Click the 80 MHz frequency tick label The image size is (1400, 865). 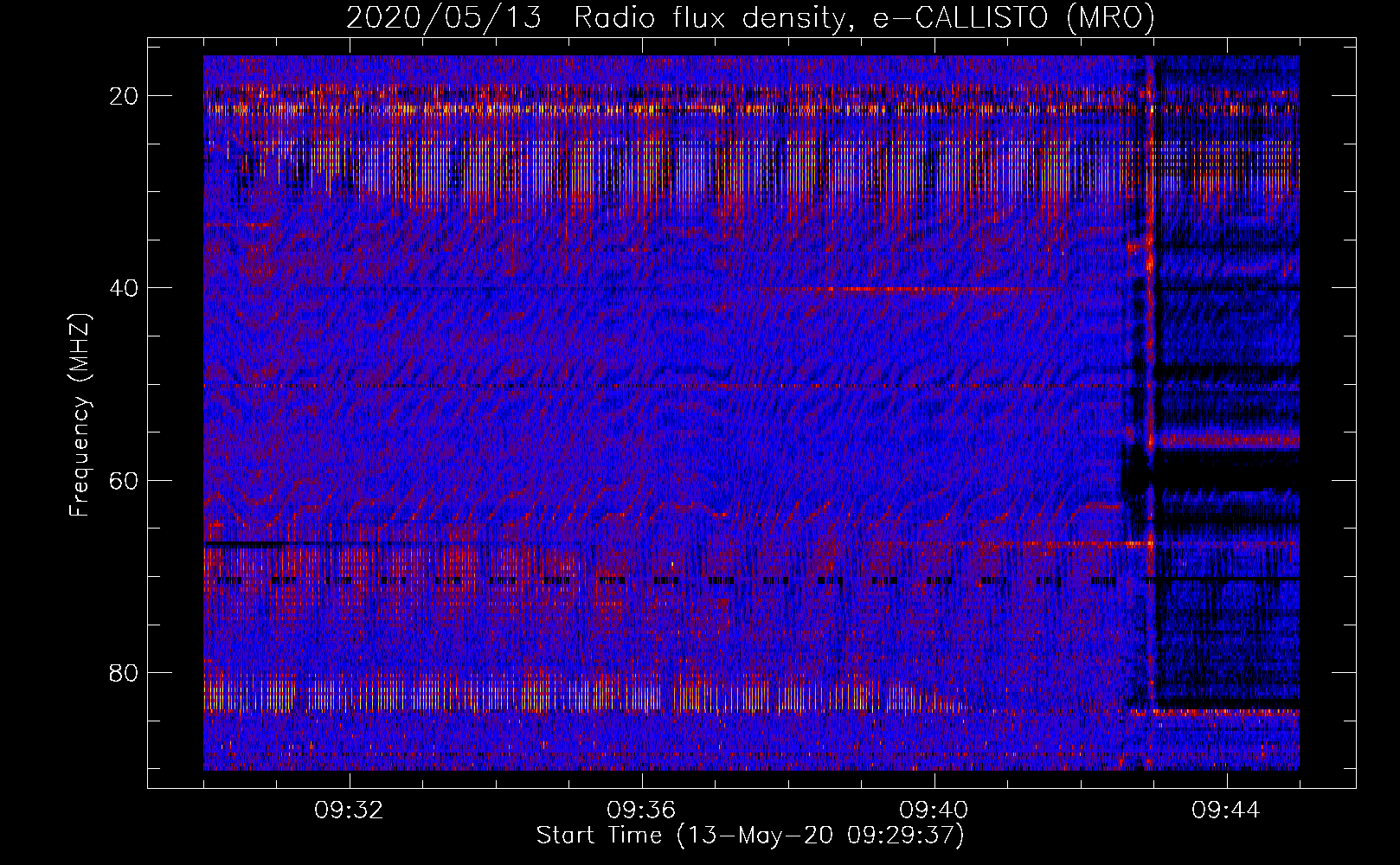click(x=125, y=673)
